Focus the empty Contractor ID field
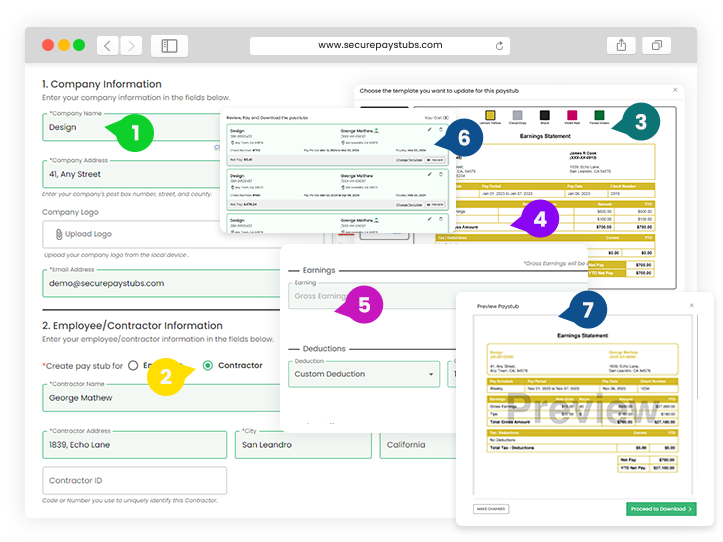Screen dimensions: 723x542 click(135, 481)
